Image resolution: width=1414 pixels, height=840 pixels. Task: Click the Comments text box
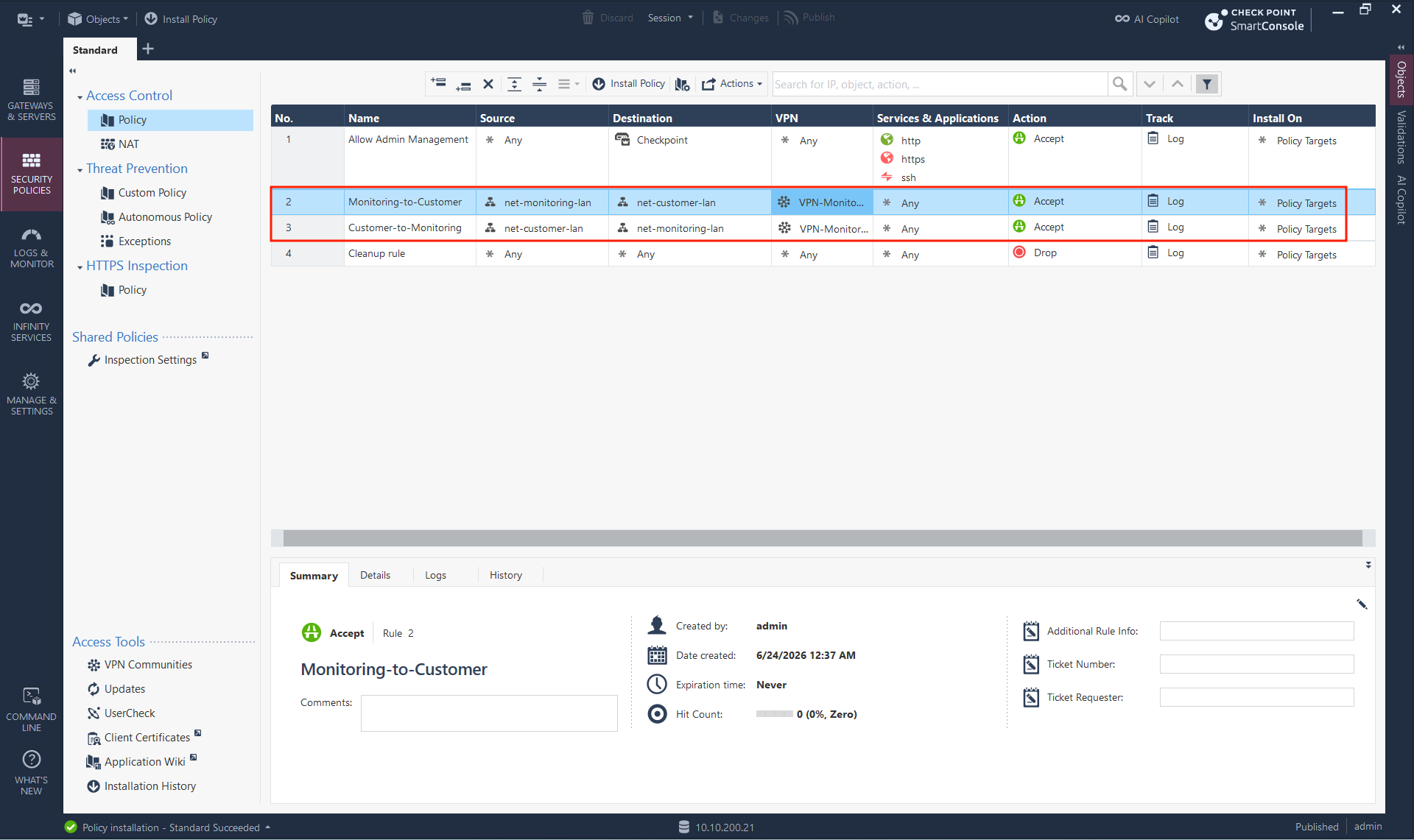[489, 713]
